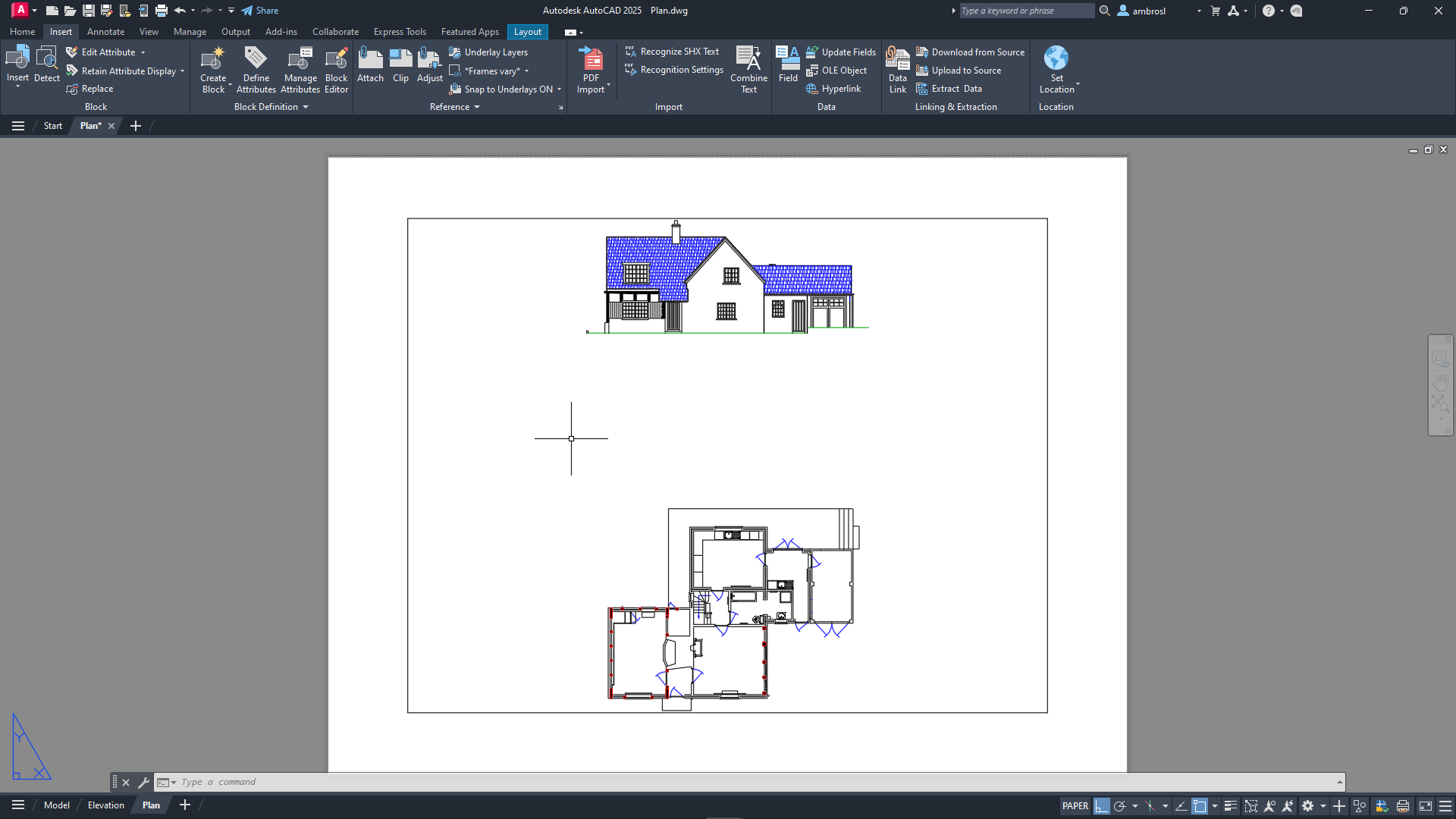Click the Define Attributes icon
1456x819 pixels.
click(256, 59)
